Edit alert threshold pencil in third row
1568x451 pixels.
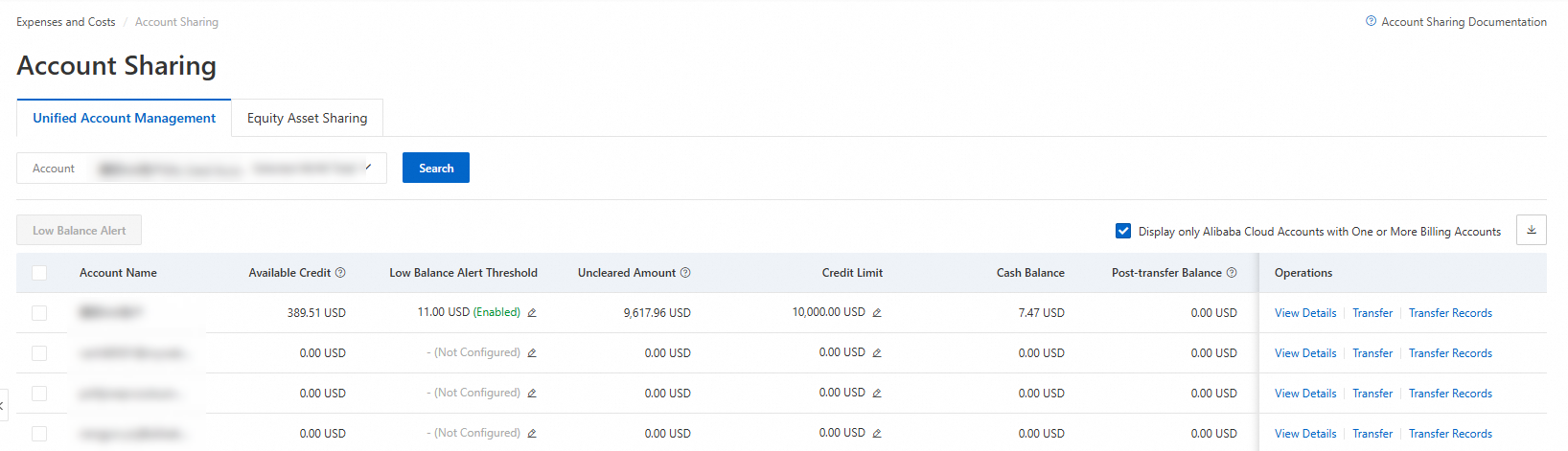532,394
